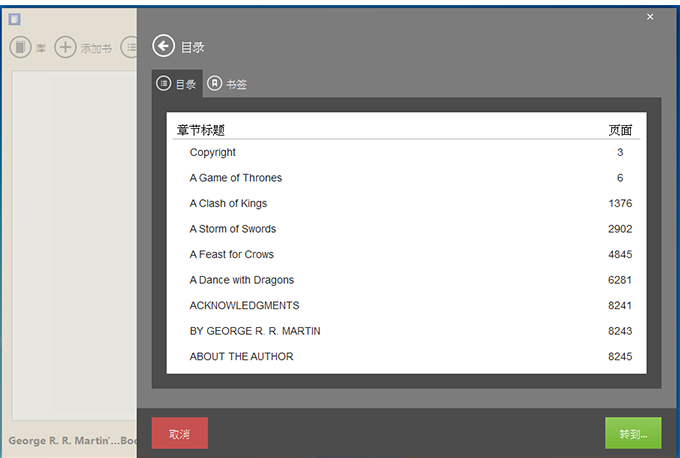Image resolution: width=680 pixels, height=458 pixels.
Task: Click the 章节标题 column header
Action: 201,130
